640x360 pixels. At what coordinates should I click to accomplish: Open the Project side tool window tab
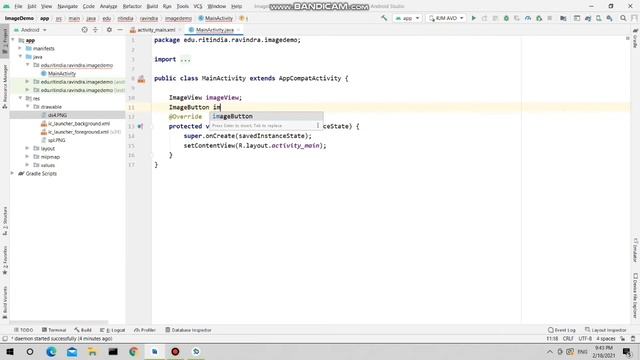click(5, 40)
